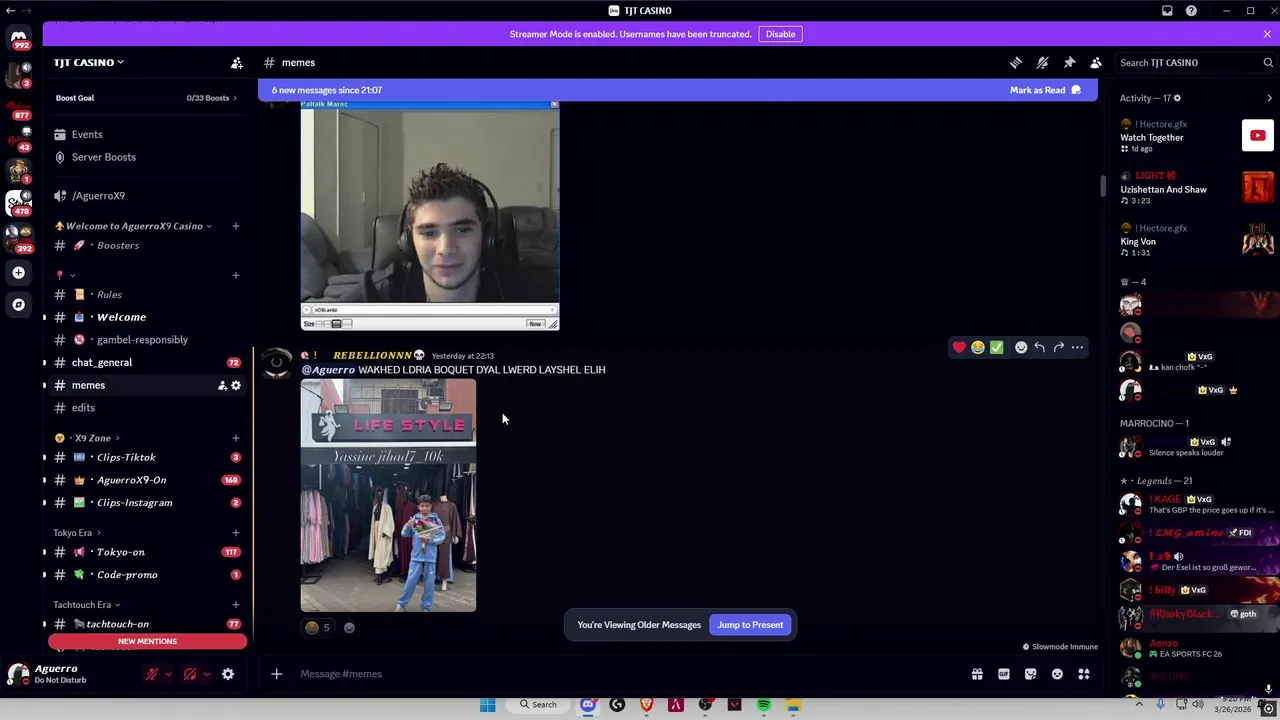Open Rules channel
Image resolution: width=1280 pixels, height=720 pixels.
[146, 294]
